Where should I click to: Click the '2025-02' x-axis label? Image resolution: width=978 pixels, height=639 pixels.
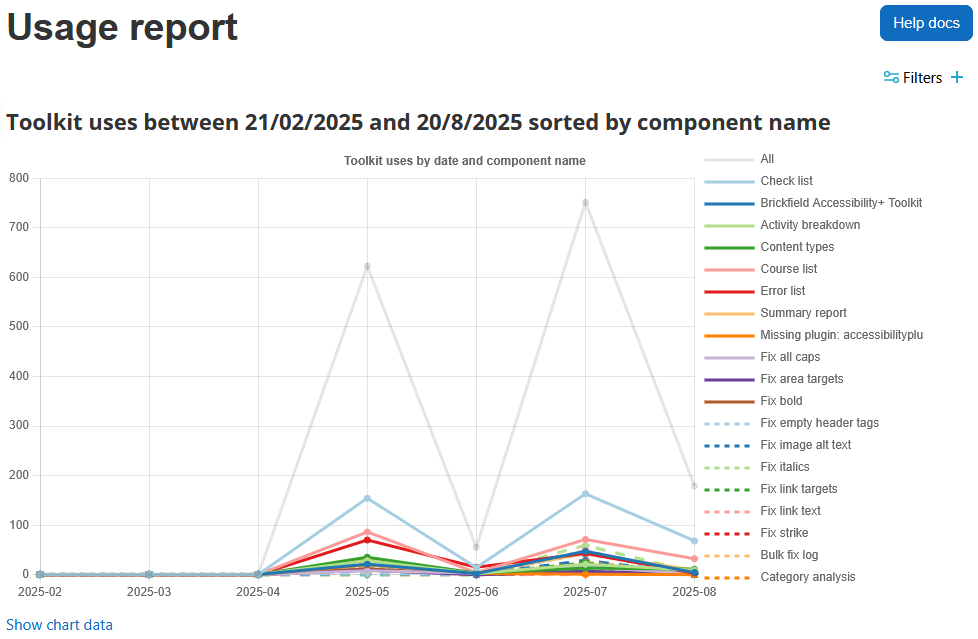tap(40, 592)
